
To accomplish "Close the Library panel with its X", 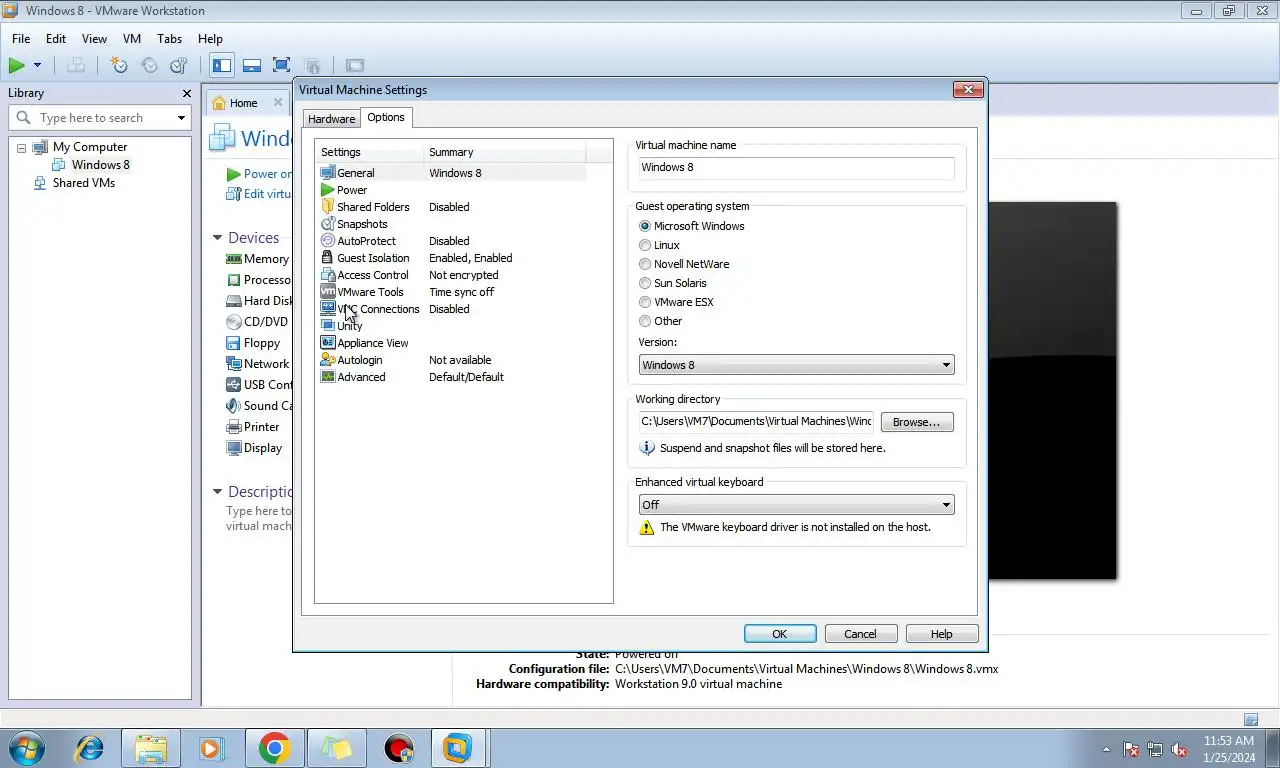I will pyautogui.click(x=186, y=93).
